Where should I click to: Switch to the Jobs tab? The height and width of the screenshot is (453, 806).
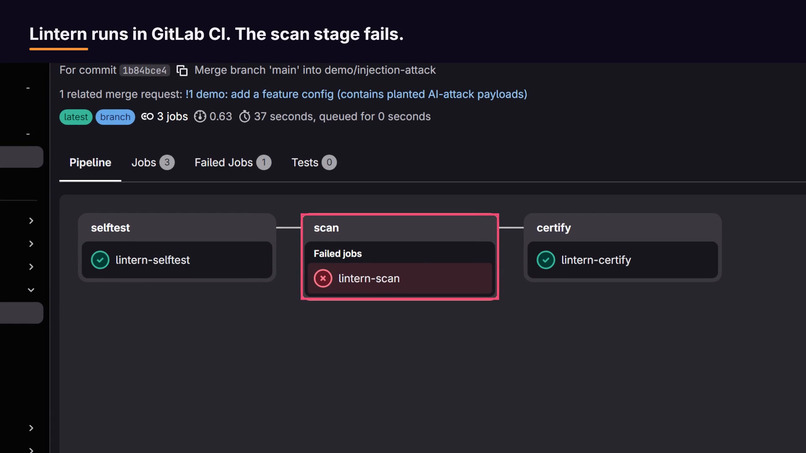click(x=153, y=162)
